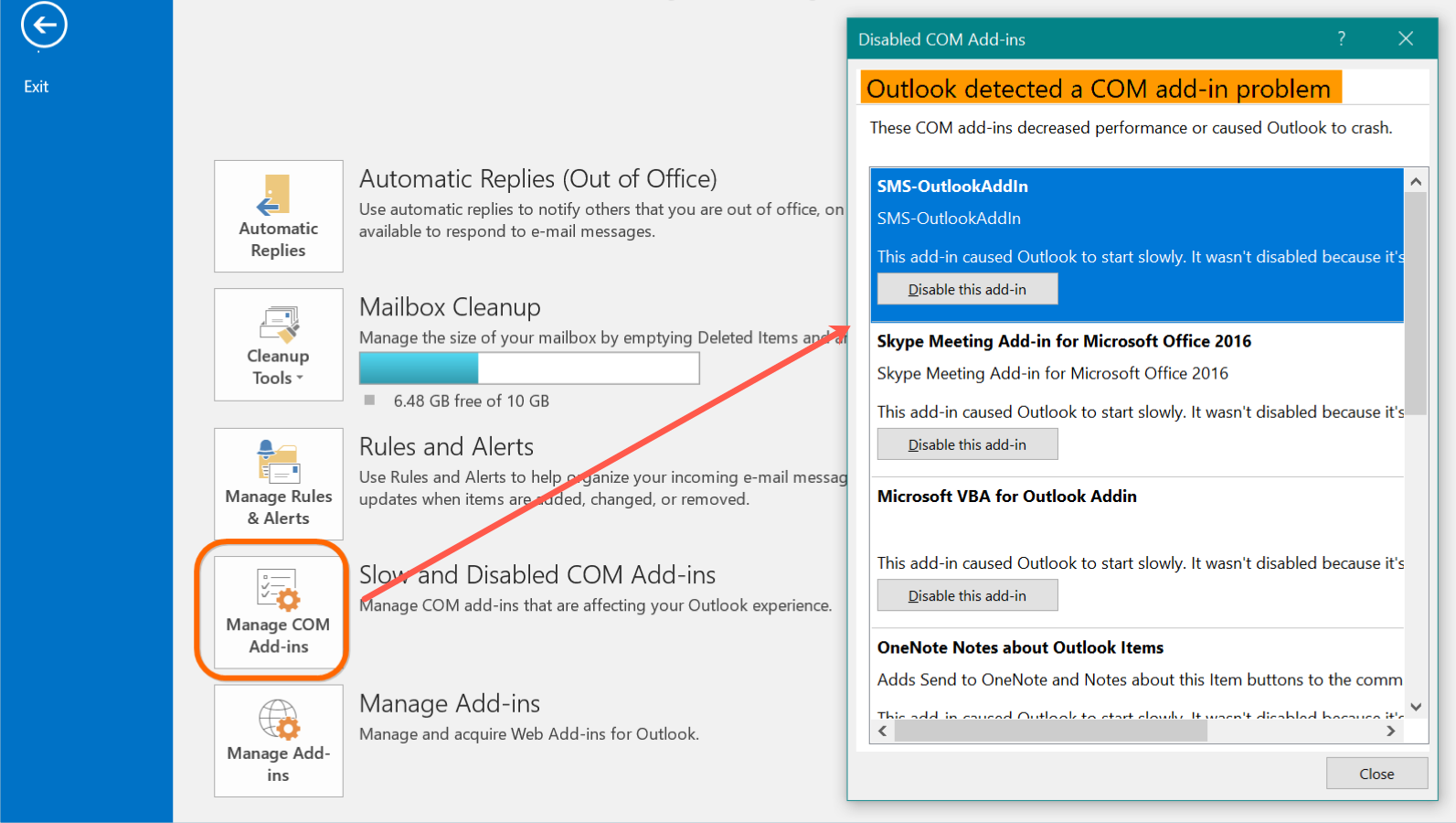Disable the Skype Meeting Add-in
This screenshot has height=823, width=1456.
tap(967, 445)
